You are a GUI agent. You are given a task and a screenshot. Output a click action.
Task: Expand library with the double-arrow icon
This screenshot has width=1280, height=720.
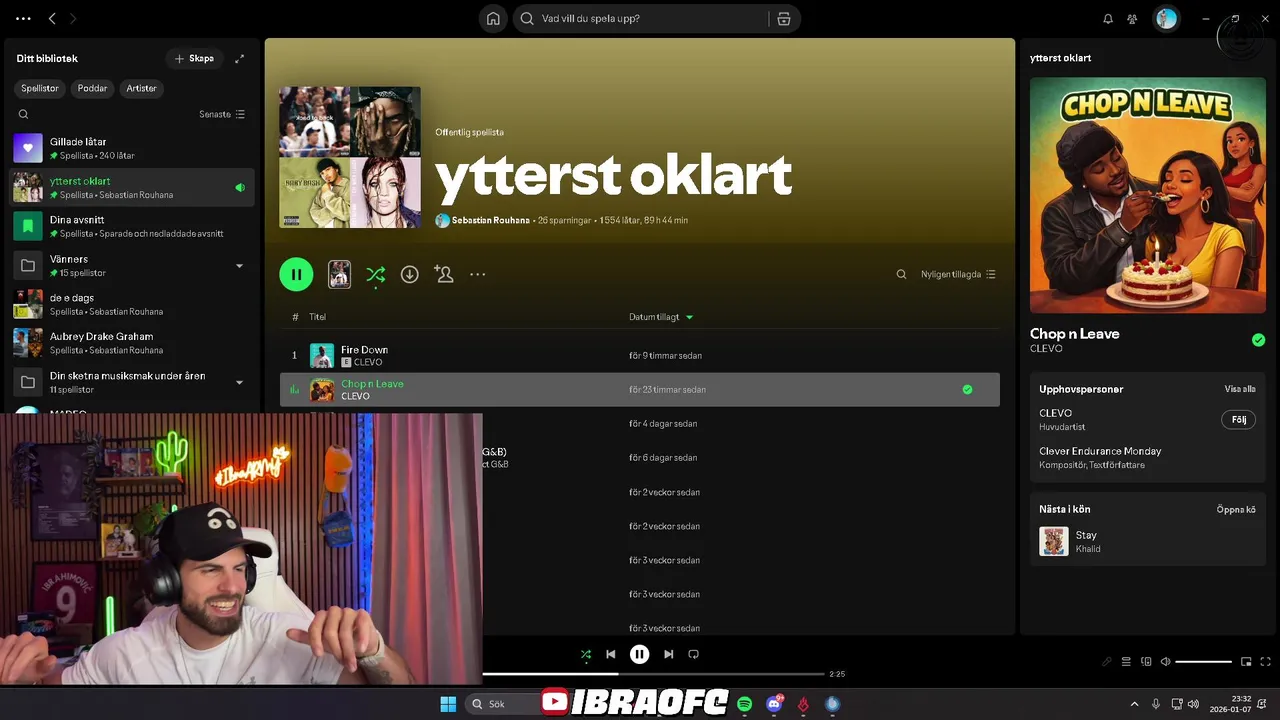(x=239, y=59)
